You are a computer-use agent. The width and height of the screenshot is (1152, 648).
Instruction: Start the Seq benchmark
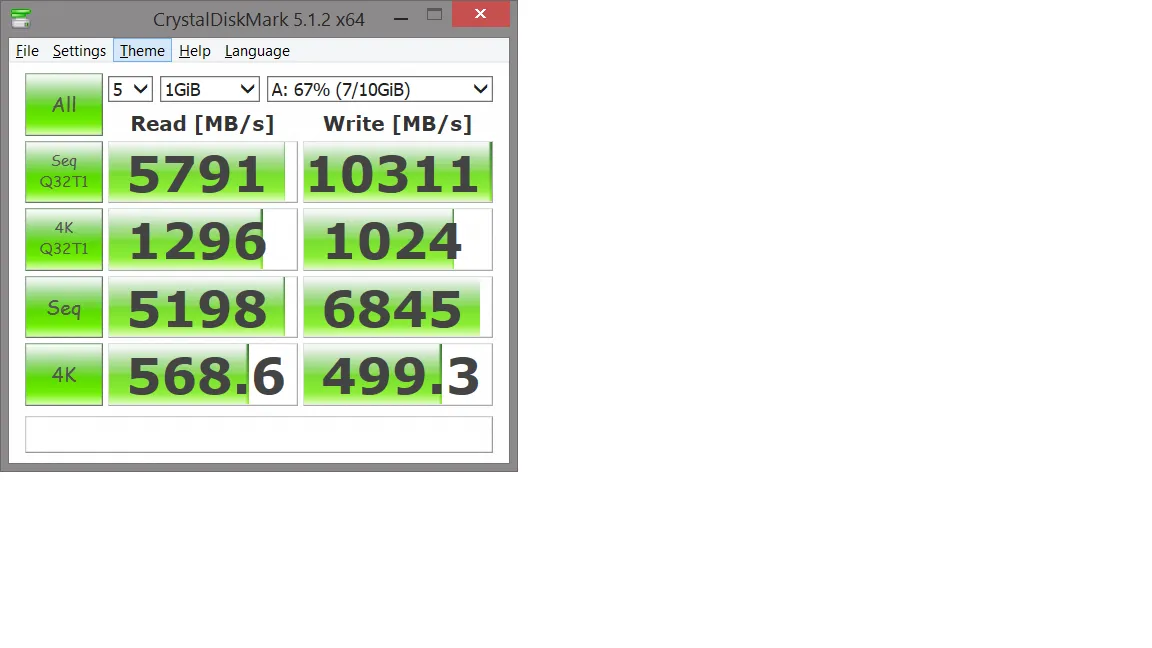coord(64,307)
